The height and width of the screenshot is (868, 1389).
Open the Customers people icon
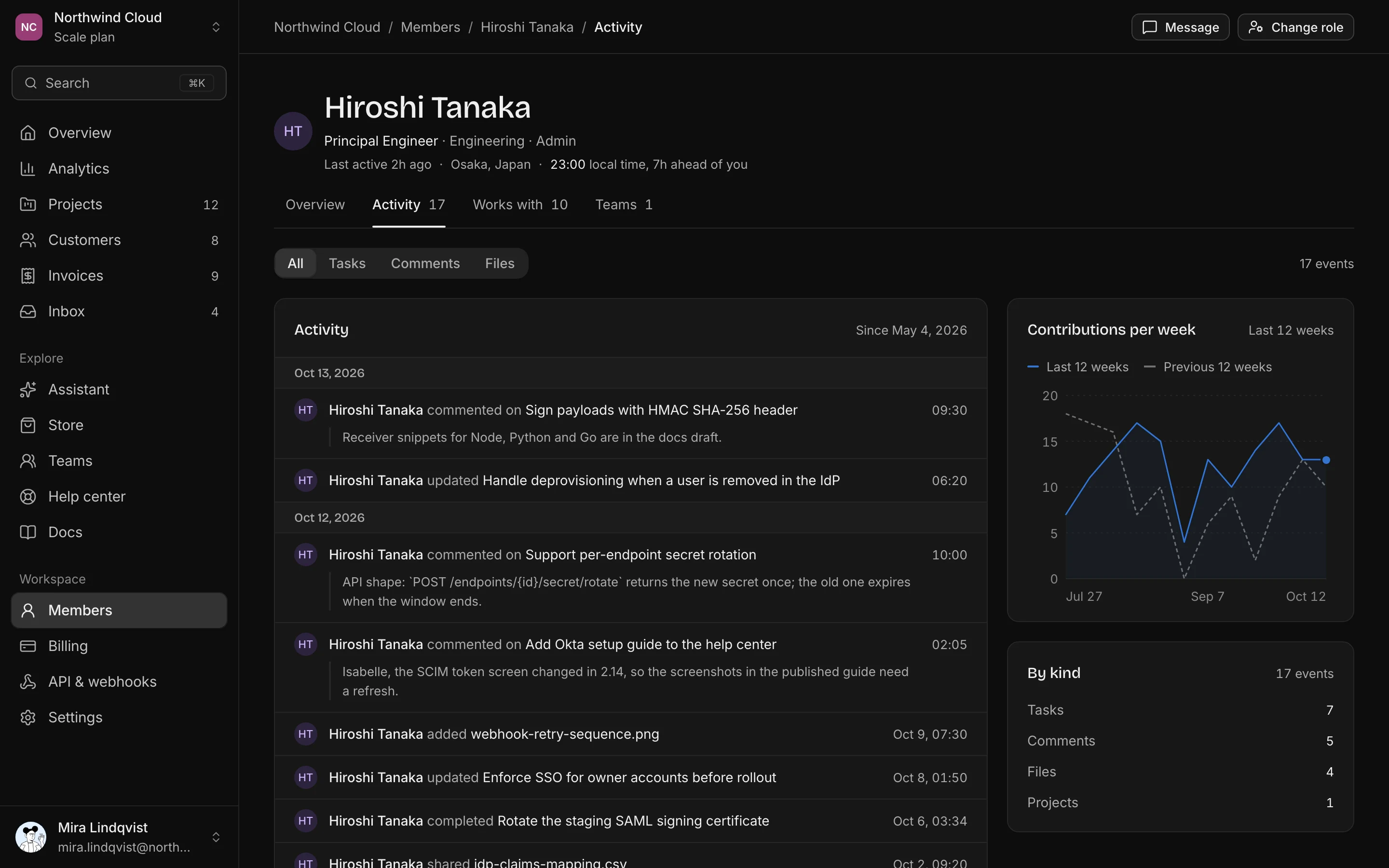(27, 239)
